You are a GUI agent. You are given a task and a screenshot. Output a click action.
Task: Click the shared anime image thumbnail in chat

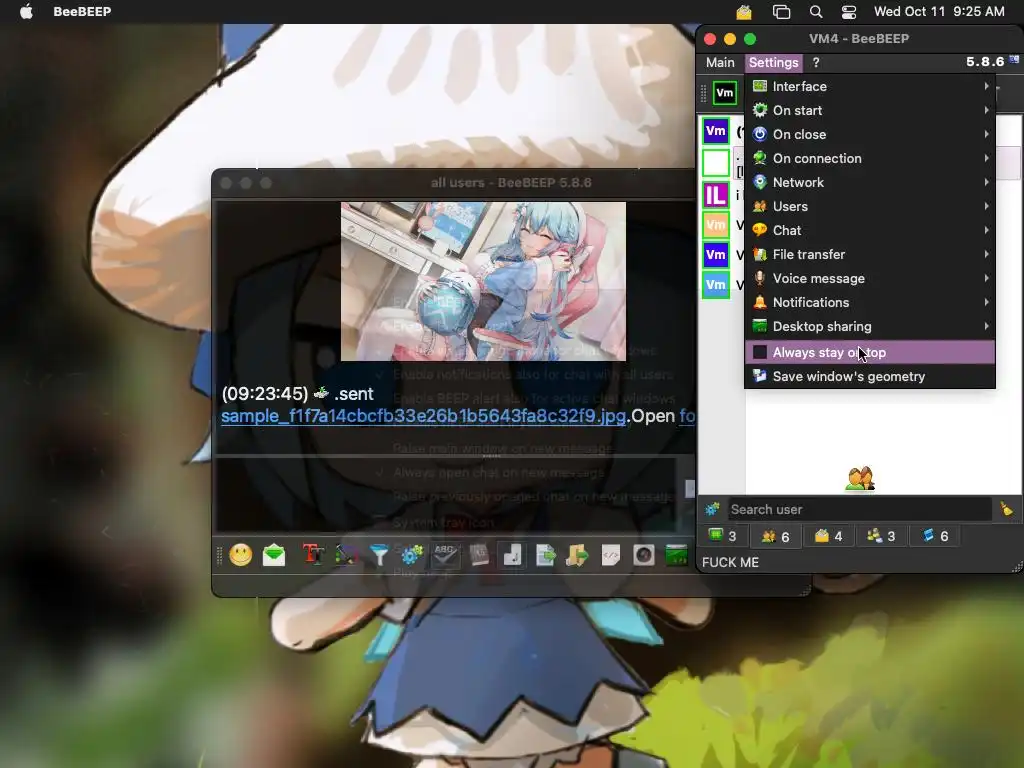click(483, 281)
